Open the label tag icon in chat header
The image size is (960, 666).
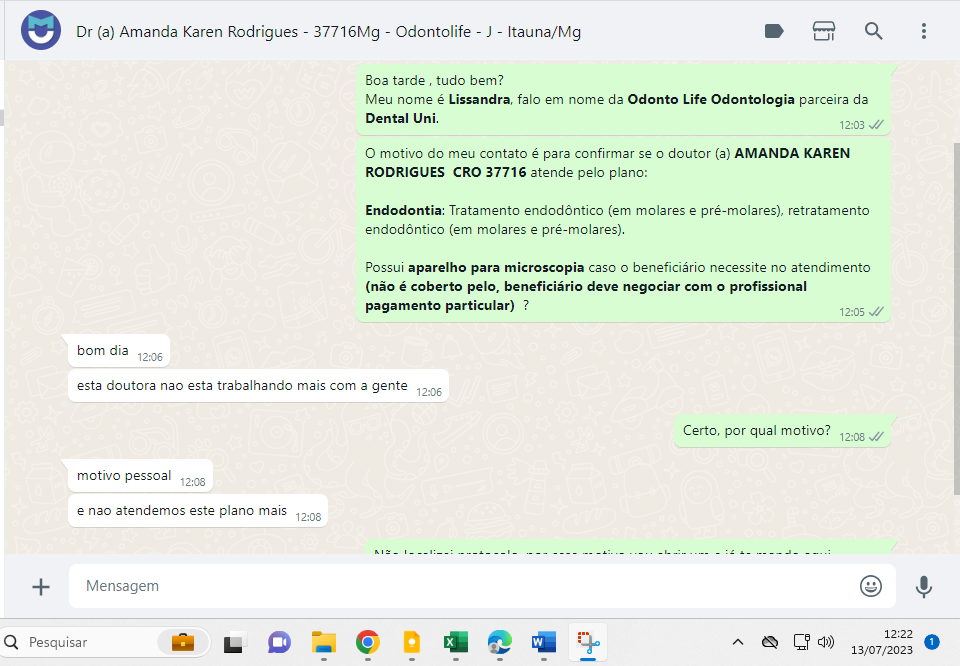point(774,31)
